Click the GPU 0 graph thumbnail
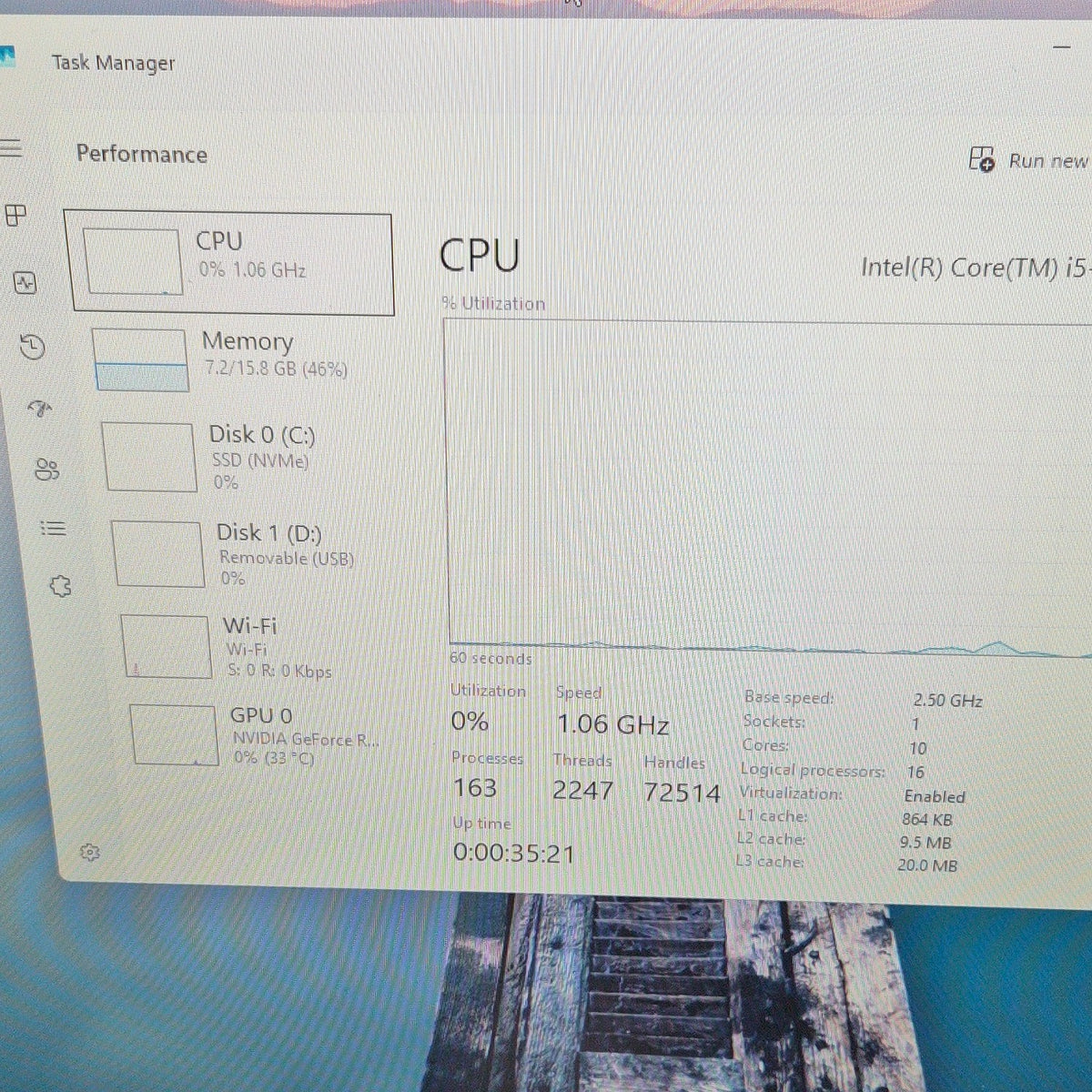Screen dimensions: 1092x1092 click(175, 735)
